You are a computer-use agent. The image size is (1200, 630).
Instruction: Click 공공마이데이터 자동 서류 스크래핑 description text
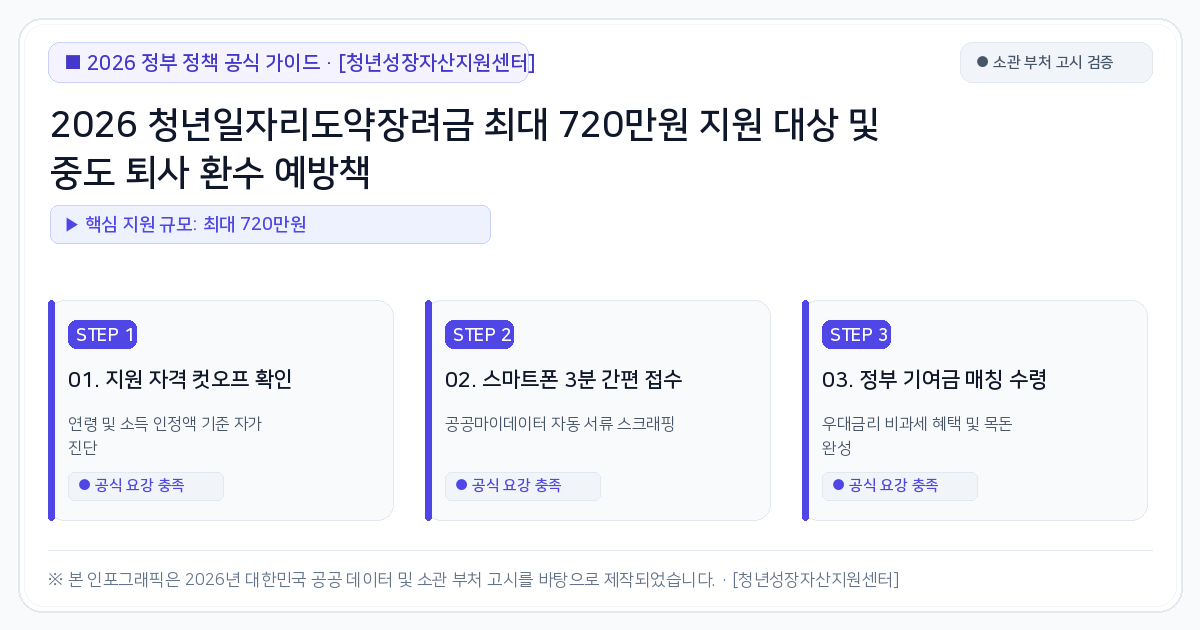[560, 423]
